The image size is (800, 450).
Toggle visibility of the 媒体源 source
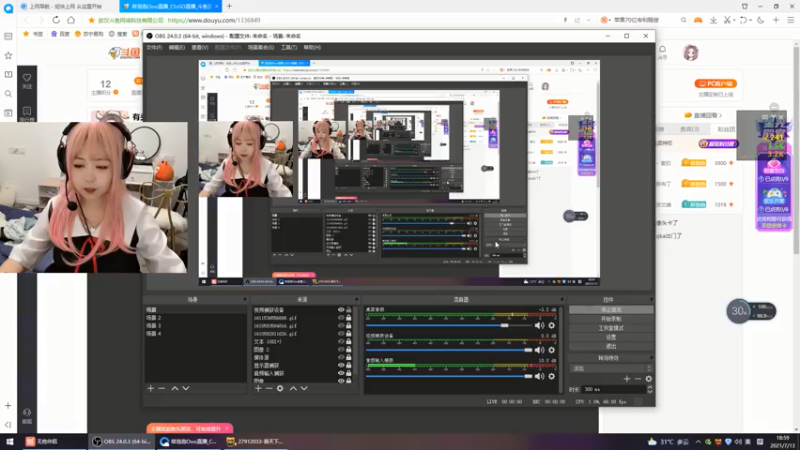[341, 357]
